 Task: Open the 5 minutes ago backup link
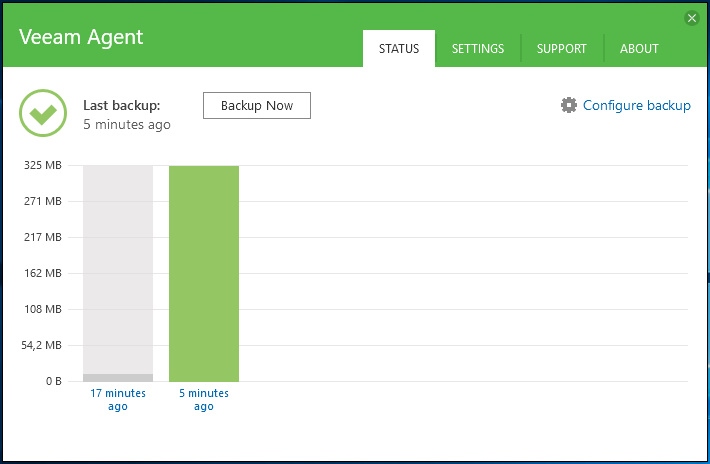(x=204, y=399)
